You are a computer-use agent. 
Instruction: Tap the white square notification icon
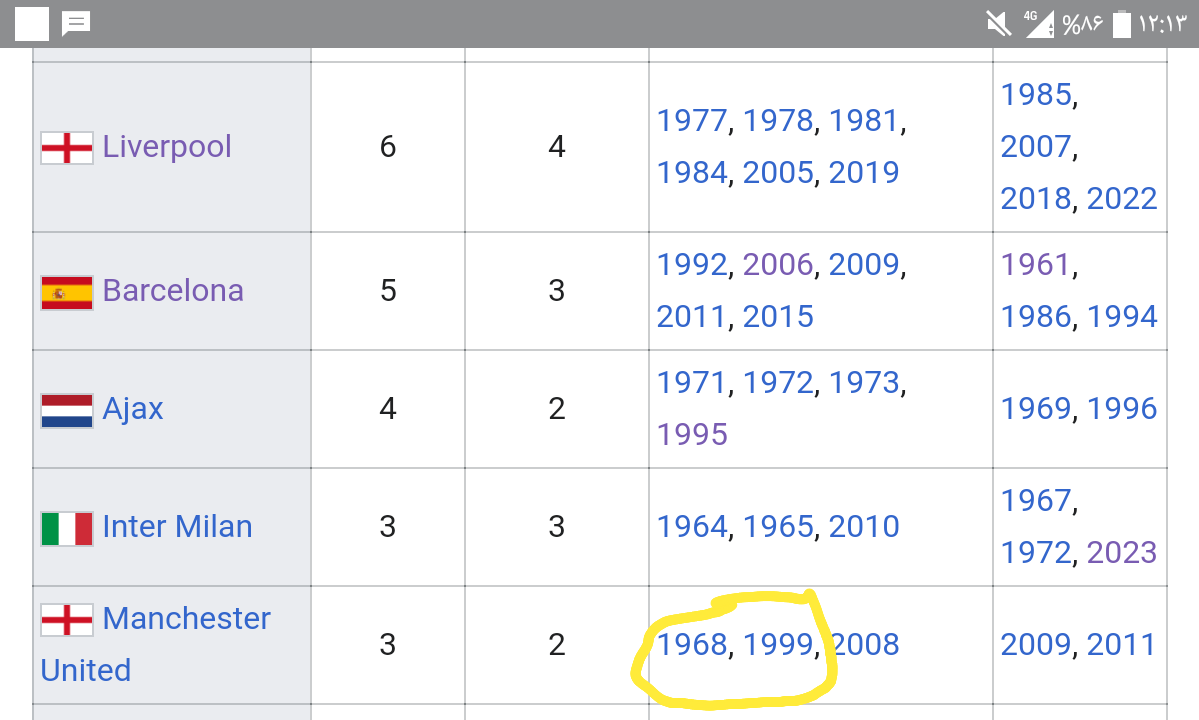click(31, 24)
